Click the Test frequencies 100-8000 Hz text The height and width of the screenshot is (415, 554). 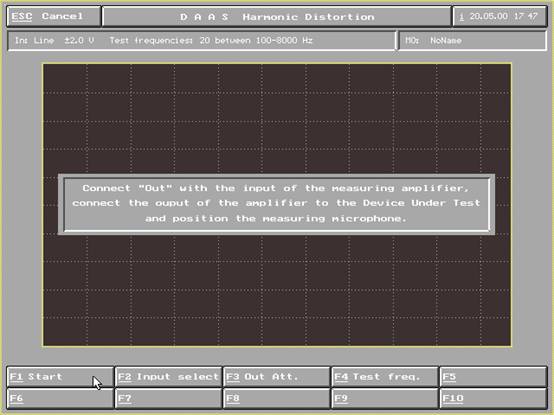[x=211, y=40]
